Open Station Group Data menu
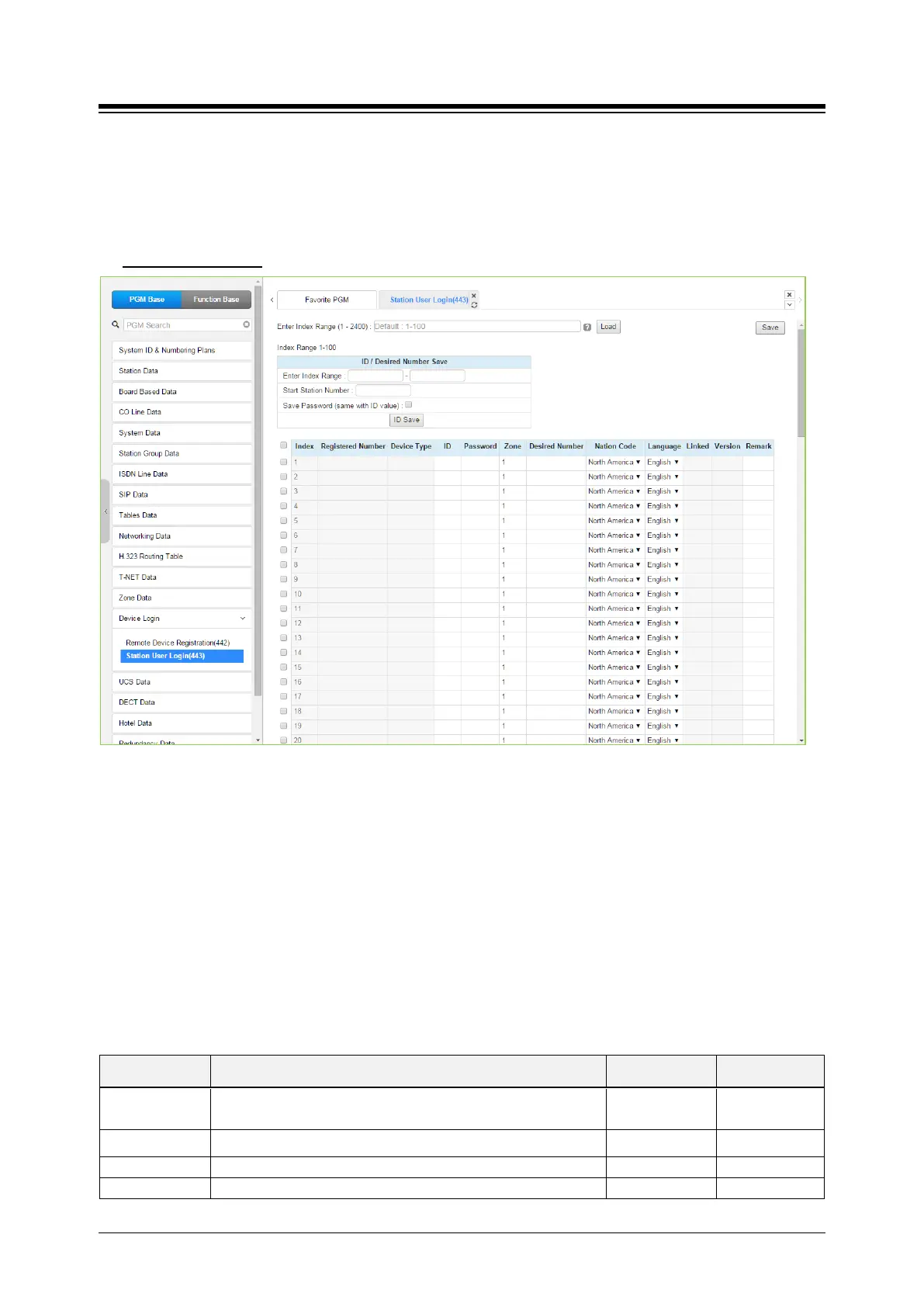This screenshot has width=924, height=1307. [182, 453]
